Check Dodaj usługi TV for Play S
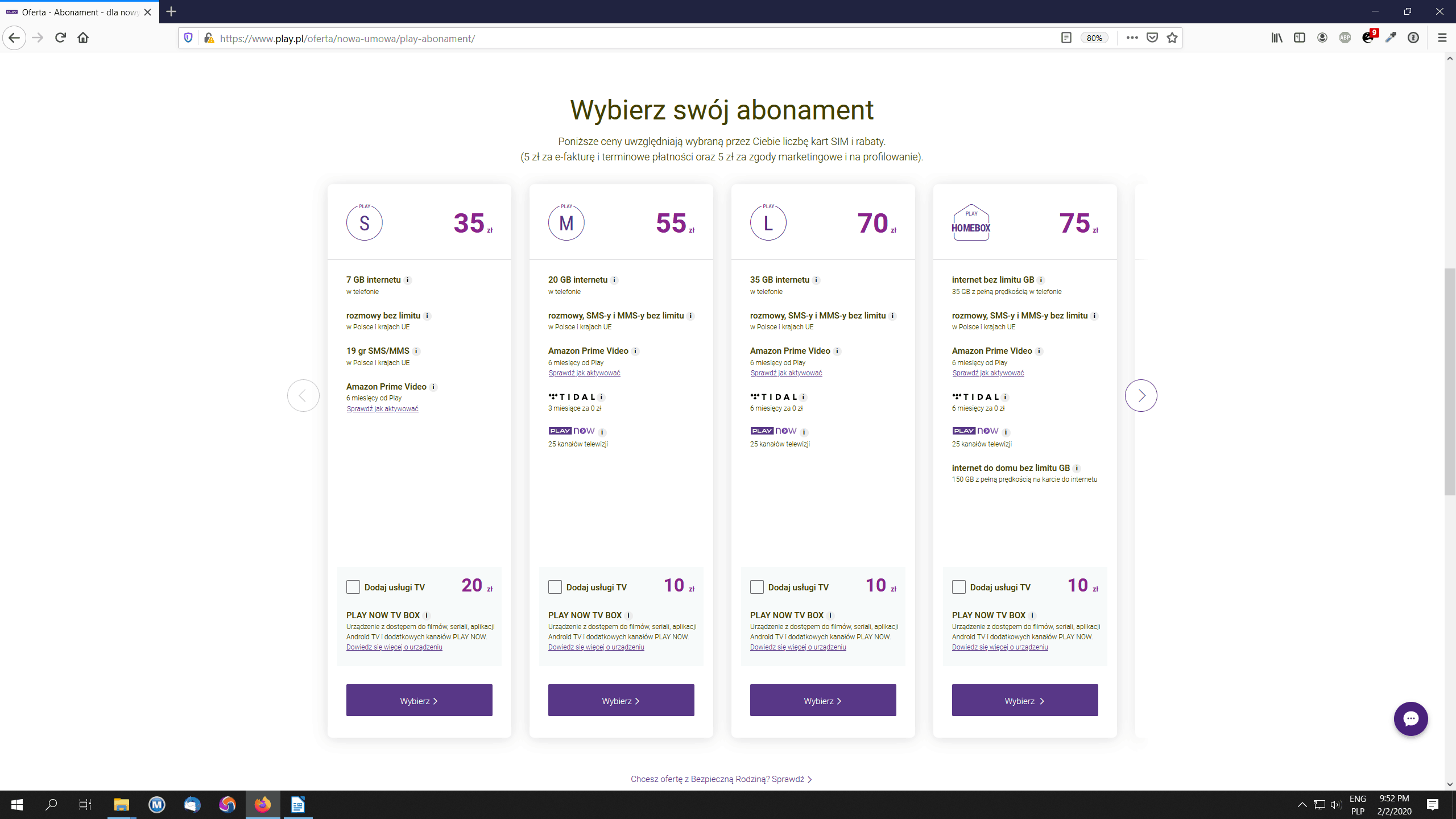This screenshot has width=1456, height=819. click(x=353, y=587)
